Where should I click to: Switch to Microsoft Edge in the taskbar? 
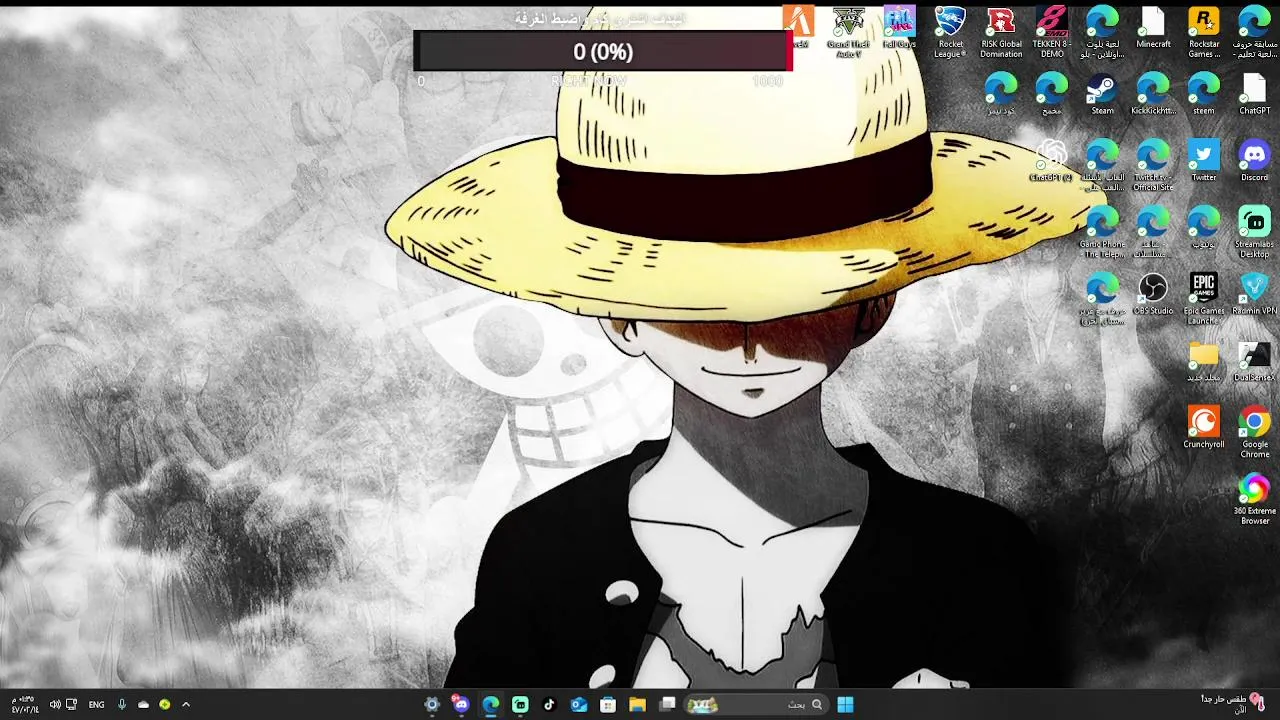tap(490, 704)
